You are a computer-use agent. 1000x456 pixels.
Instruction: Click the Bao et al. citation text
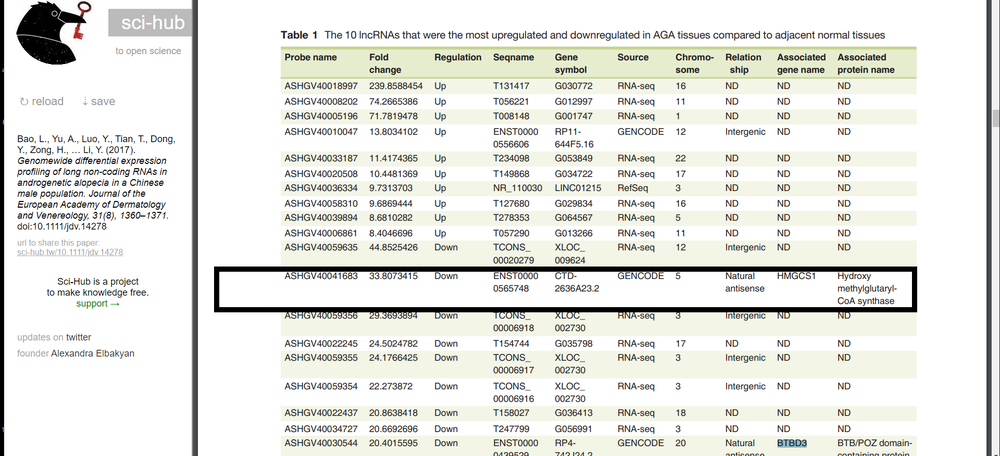(94, 180)
